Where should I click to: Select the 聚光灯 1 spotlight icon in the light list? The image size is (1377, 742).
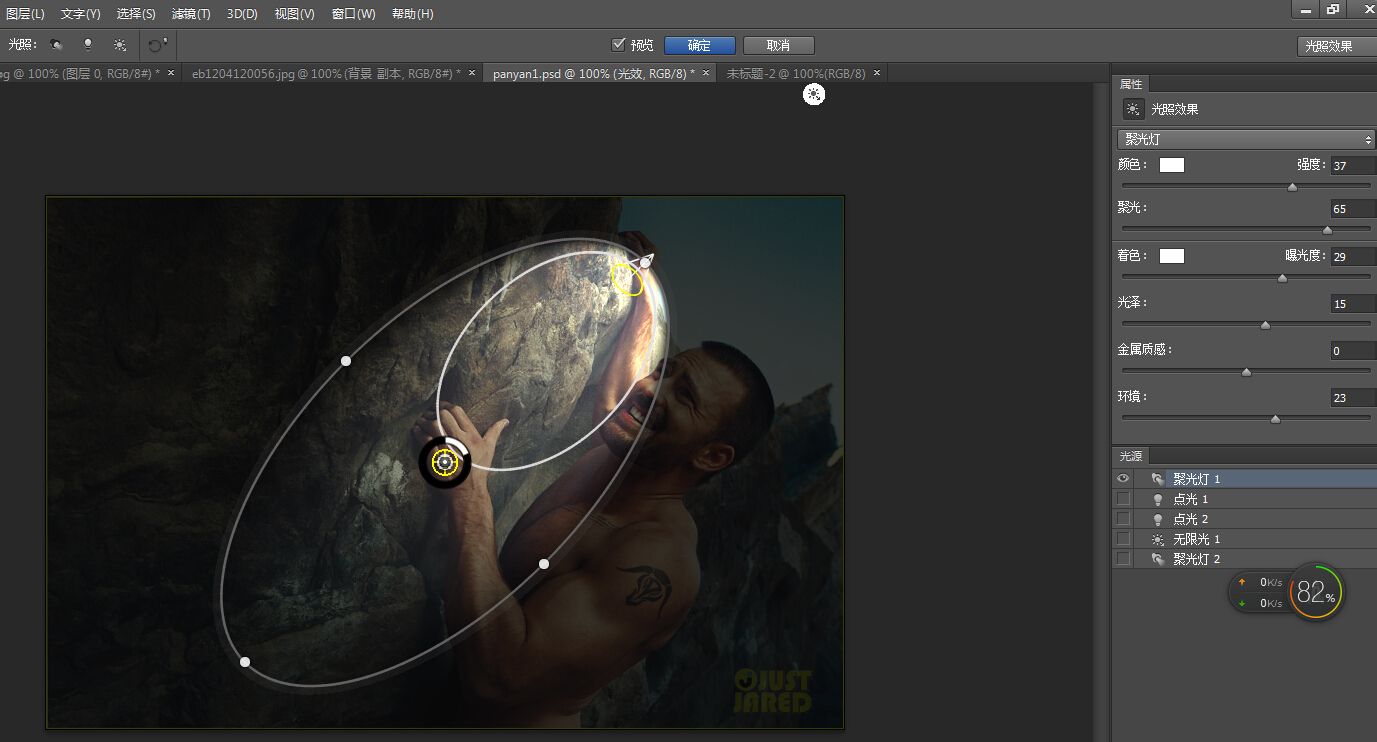pos(1157,479)
